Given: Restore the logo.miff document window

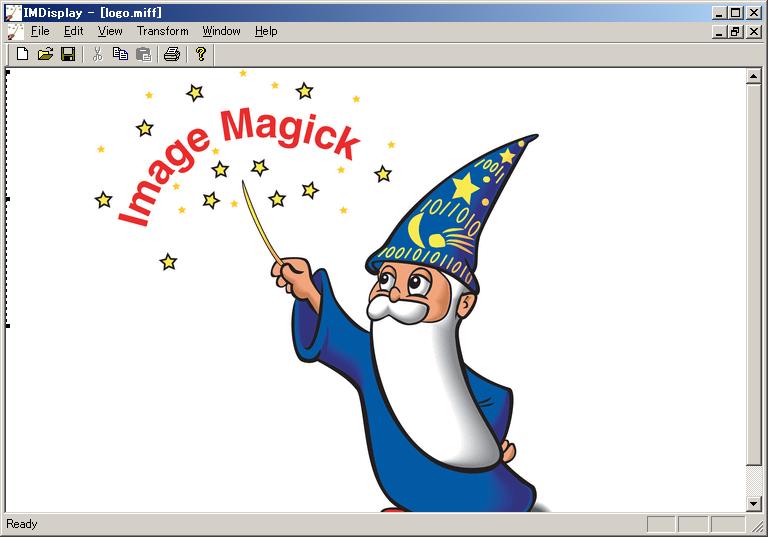Looking at the screenshot, I should (x=734, y=32).
